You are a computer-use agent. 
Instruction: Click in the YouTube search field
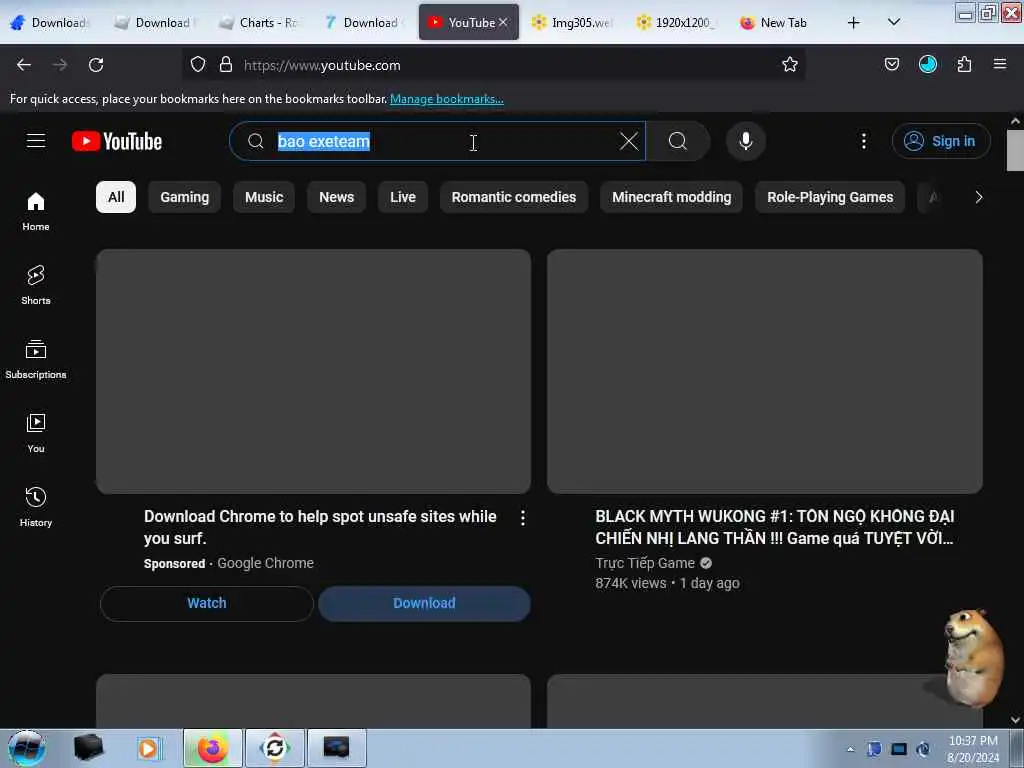click(x=438, y=141)
